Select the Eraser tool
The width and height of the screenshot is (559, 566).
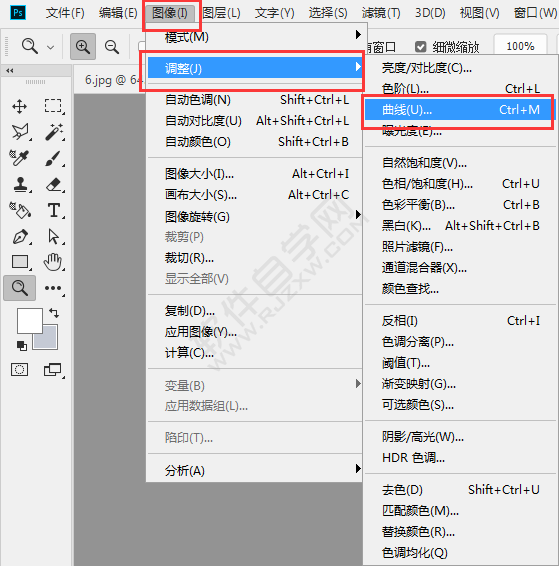point(54,184)
